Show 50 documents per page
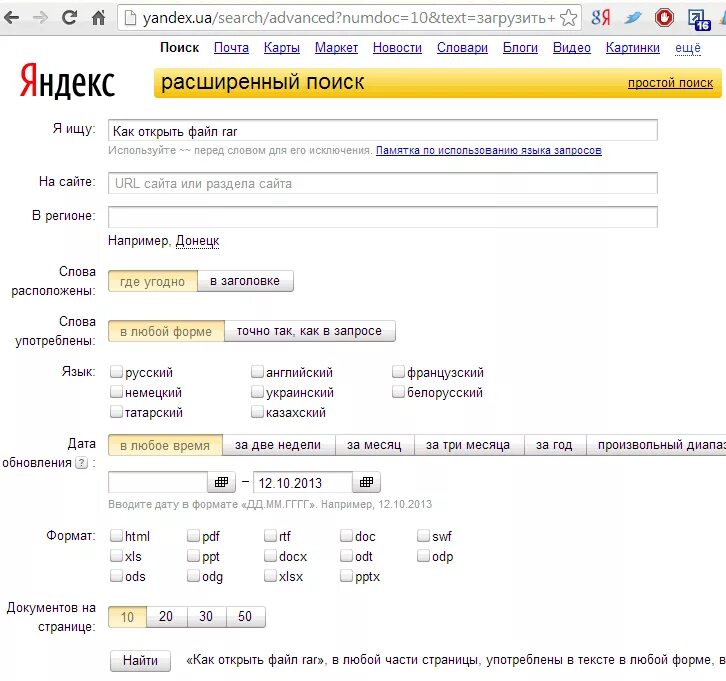Image resolution: width=726 pixels, height=681 pixels. click(245, 617)
